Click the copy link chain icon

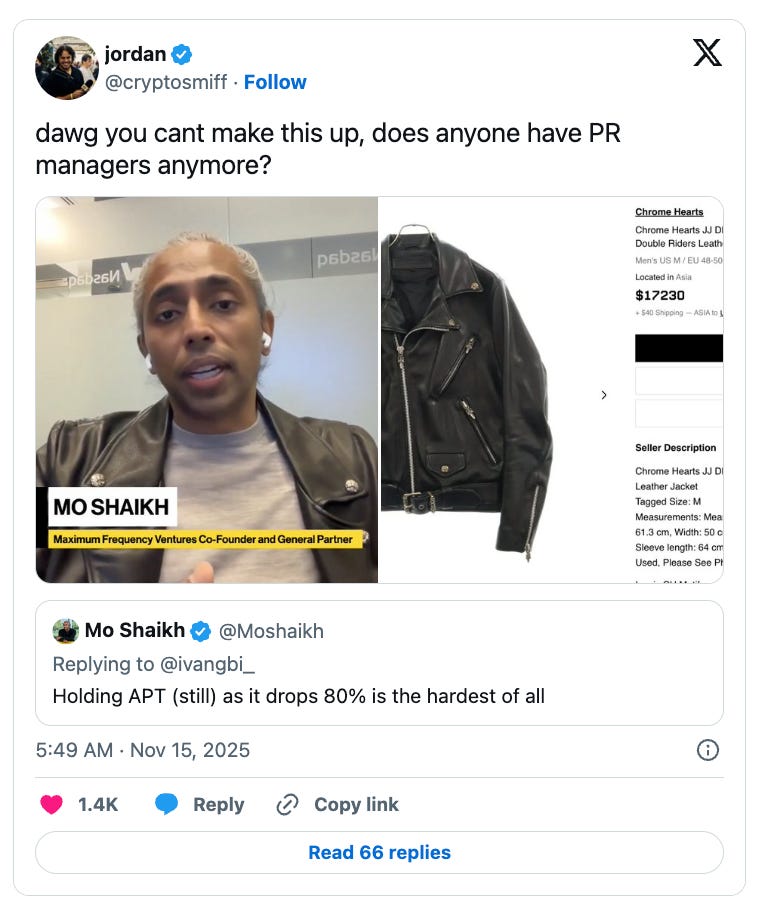pyautogui.click(x=287, y=804)
